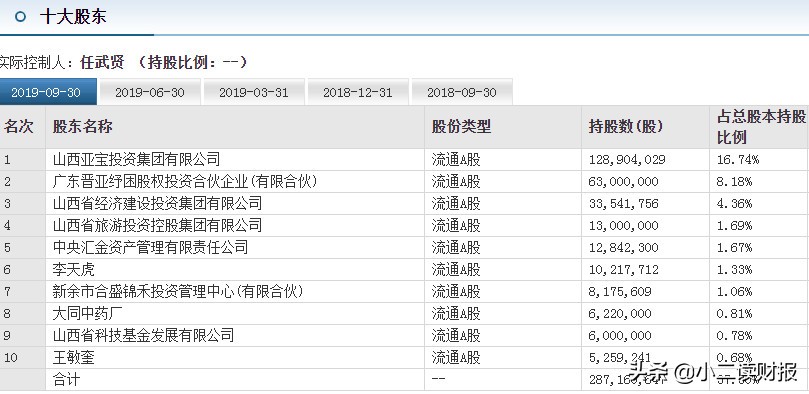Click 流通A股 in the 大同中药厂 row
Image resolution: width=809 pixels, height=394 pixels.
pyautogui.click(x=456, y=314)
